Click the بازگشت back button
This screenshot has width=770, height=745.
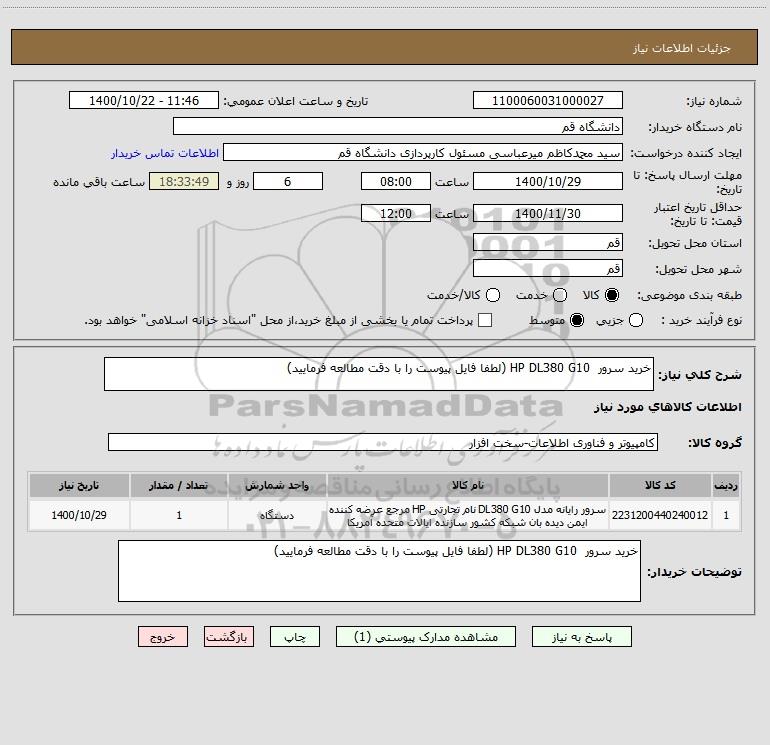pos(229,636)
